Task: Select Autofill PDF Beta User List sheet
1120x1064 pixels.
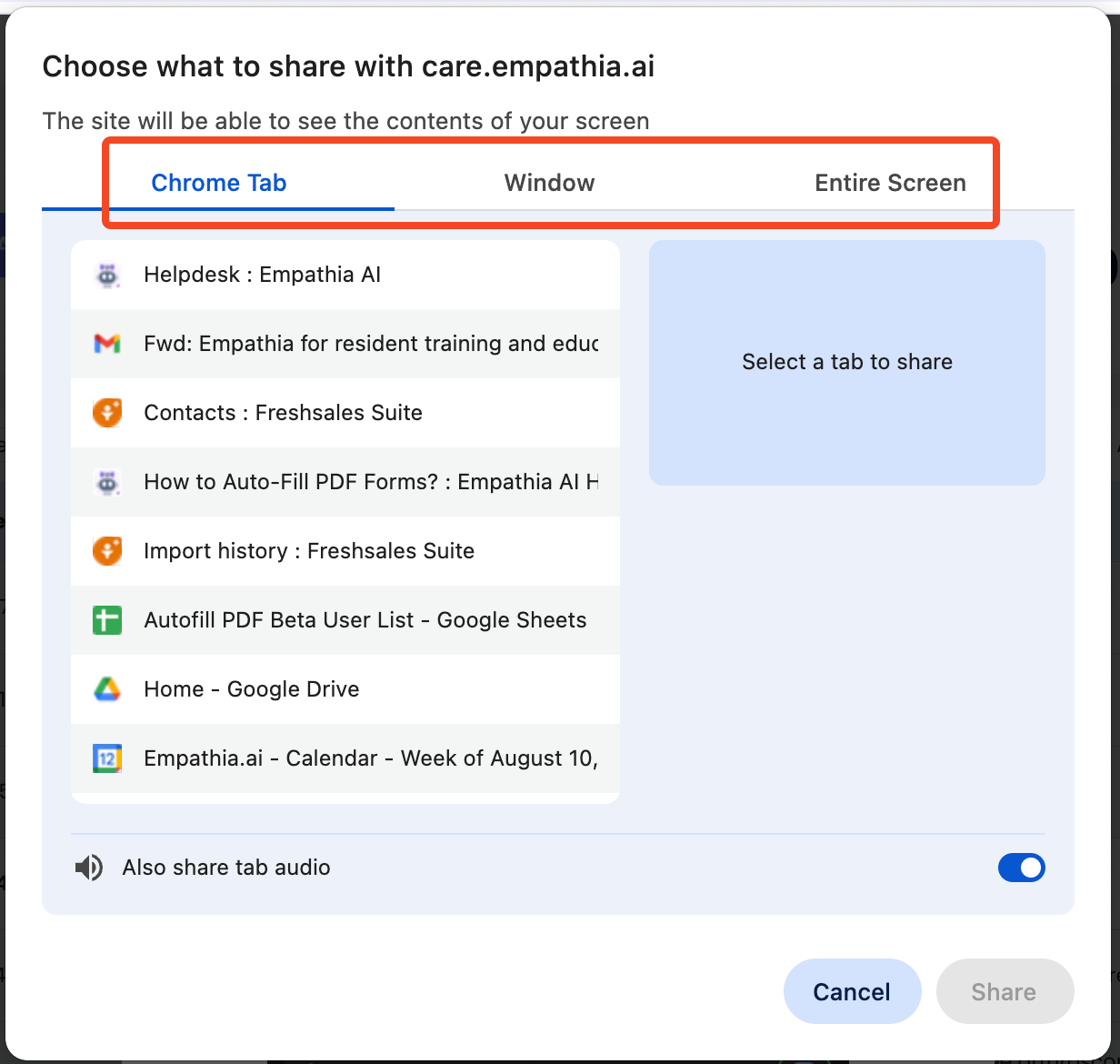Action: click(345, 620)
